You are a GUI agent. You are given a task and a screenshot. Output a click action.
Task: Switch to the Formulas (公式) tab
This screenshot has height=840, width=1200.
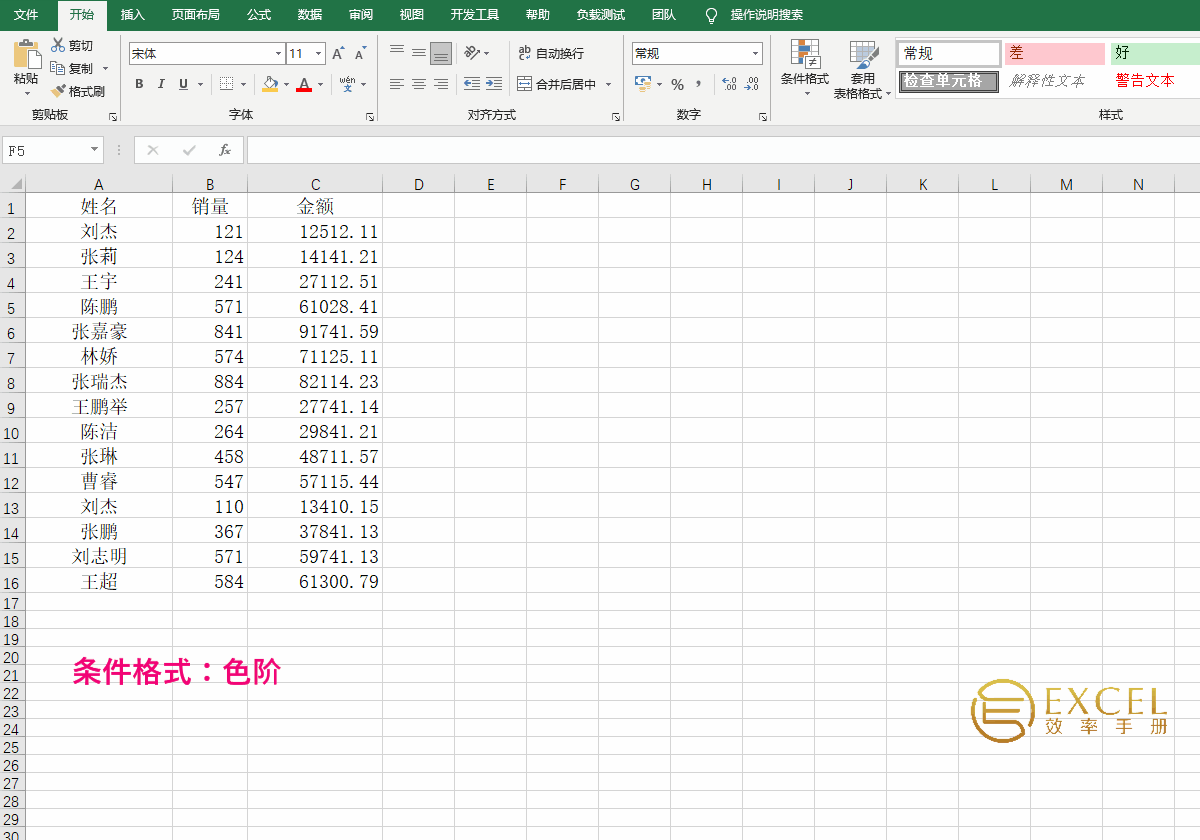[259, 15]
